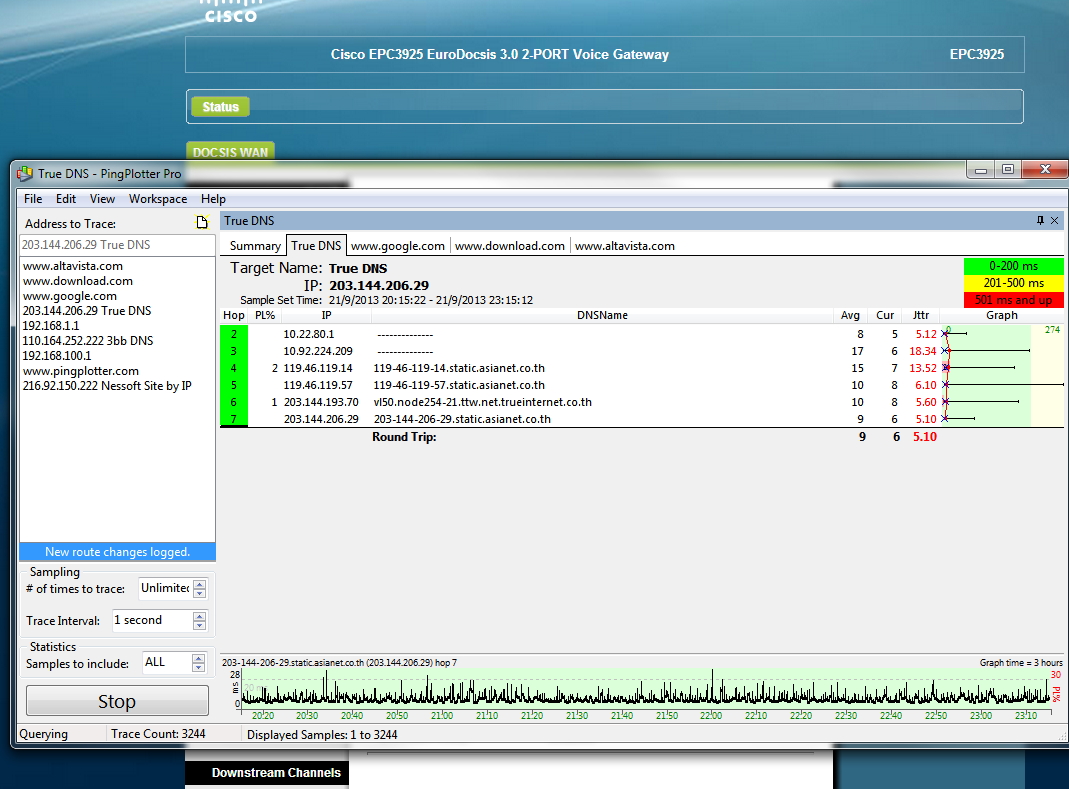The height and width of the screenshot is (789, 1069).
Task: Select www.pingplotter.com in address list
Action: pos(80,371)
